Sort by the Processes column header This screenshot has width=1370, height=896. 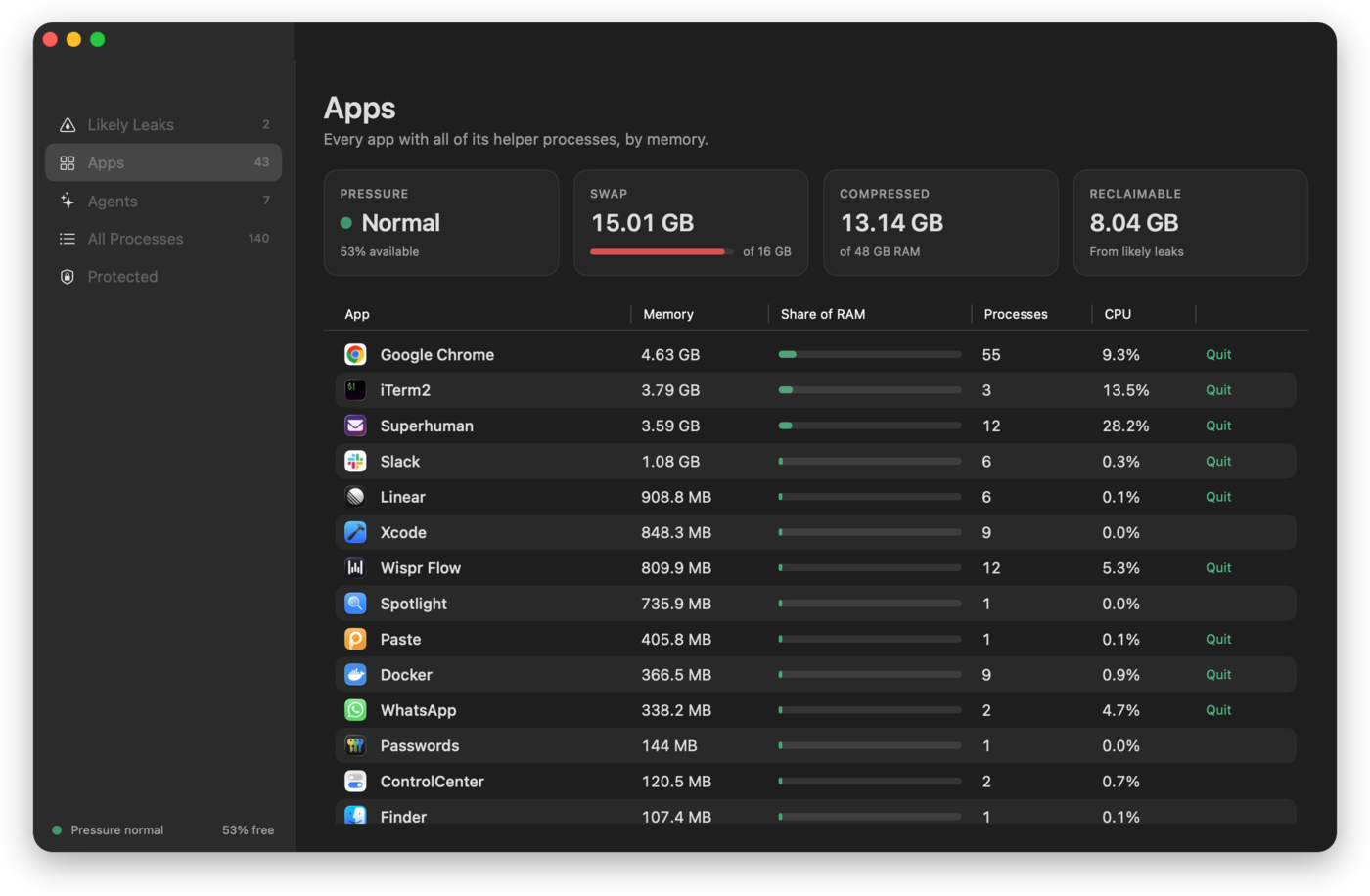pyautogui.click(x=1016, y=314)
